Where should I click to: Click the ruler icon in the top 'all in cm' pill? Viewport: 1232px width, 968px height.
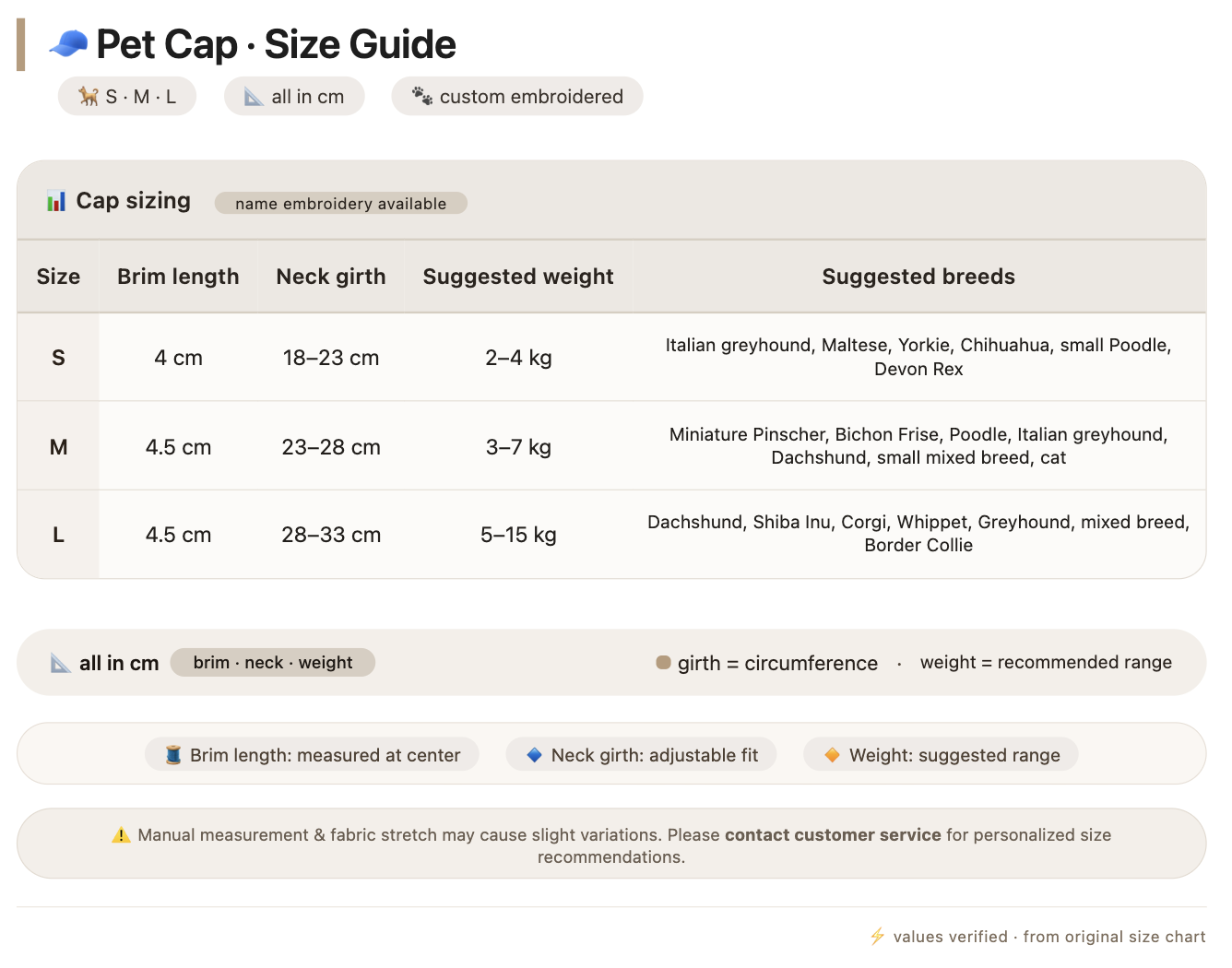pos(254,97)
